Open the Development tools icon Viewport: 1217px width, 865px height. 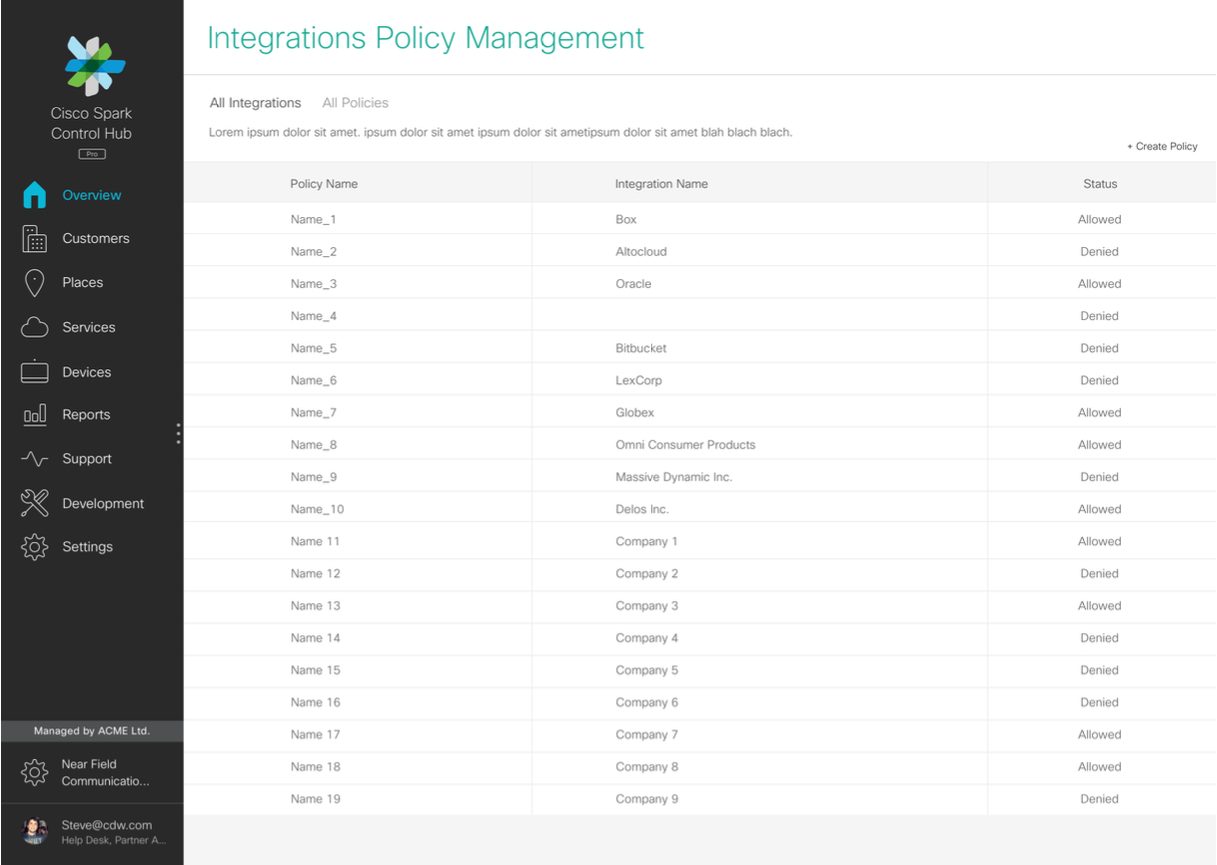(x=35, y=504)
